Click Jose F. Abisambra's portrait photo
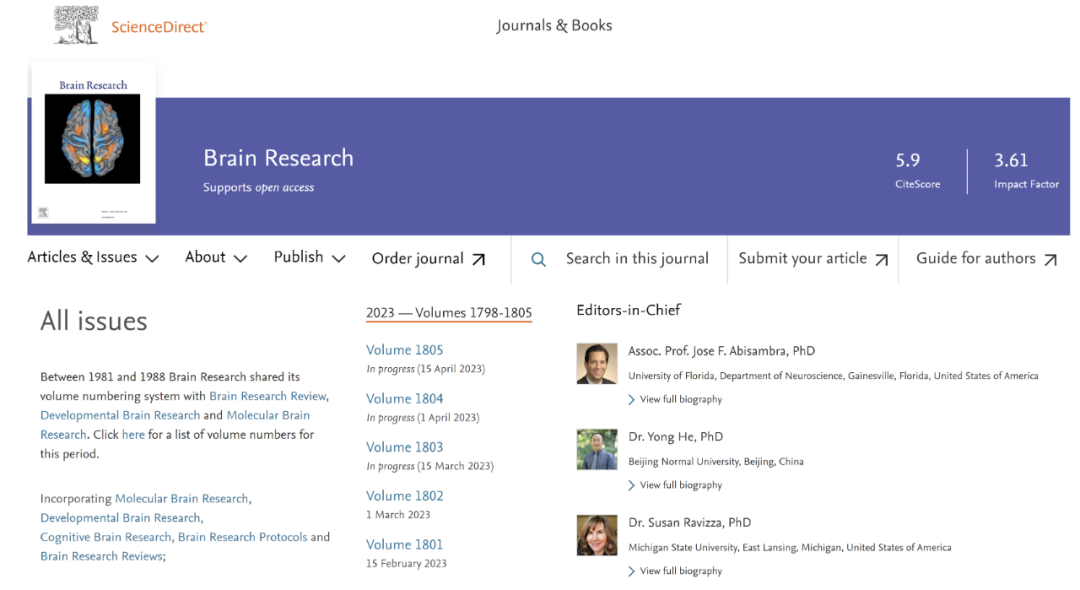 pyautogui.click(x=596, y=364)
